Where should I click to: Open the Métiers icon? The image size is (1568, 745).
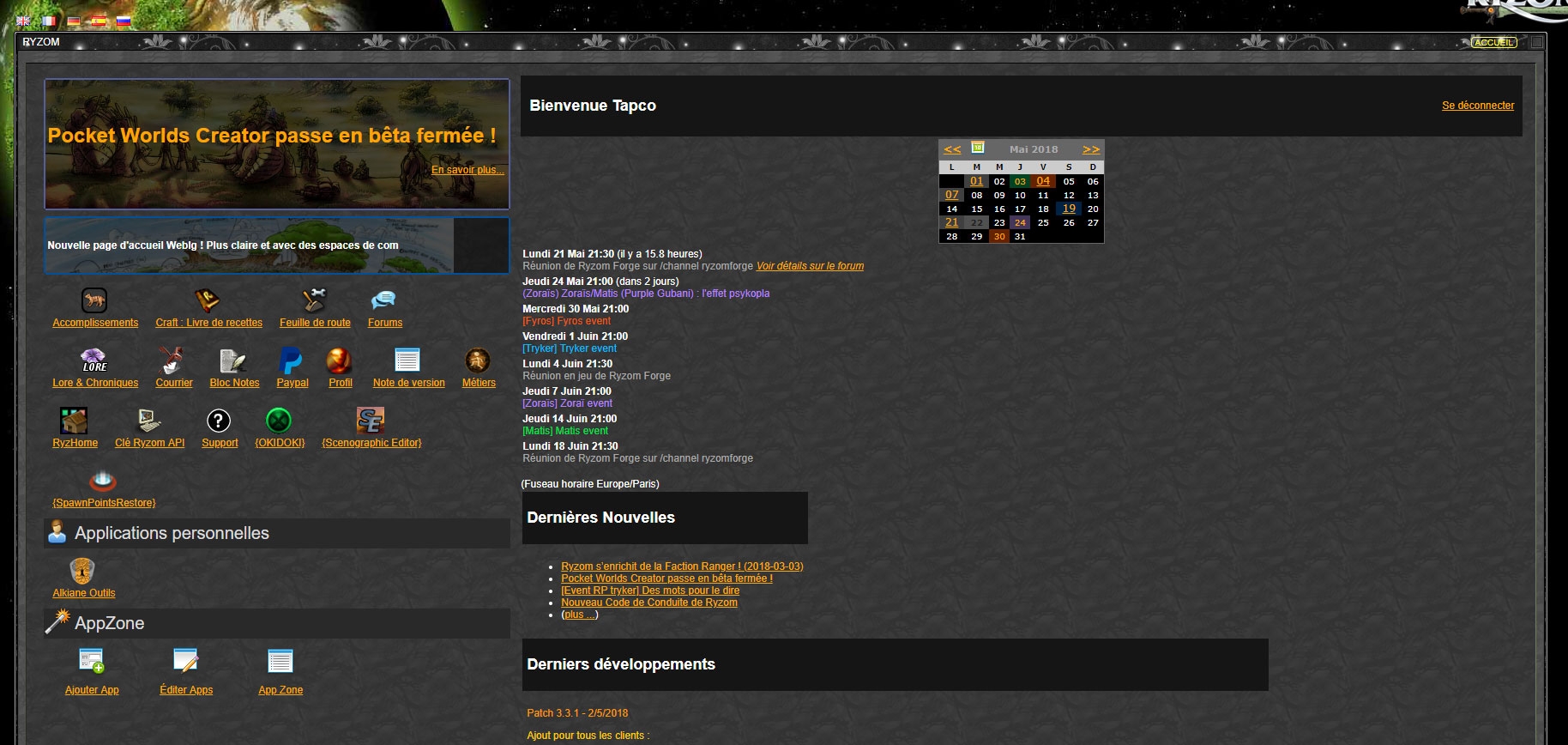pos(478,360)
